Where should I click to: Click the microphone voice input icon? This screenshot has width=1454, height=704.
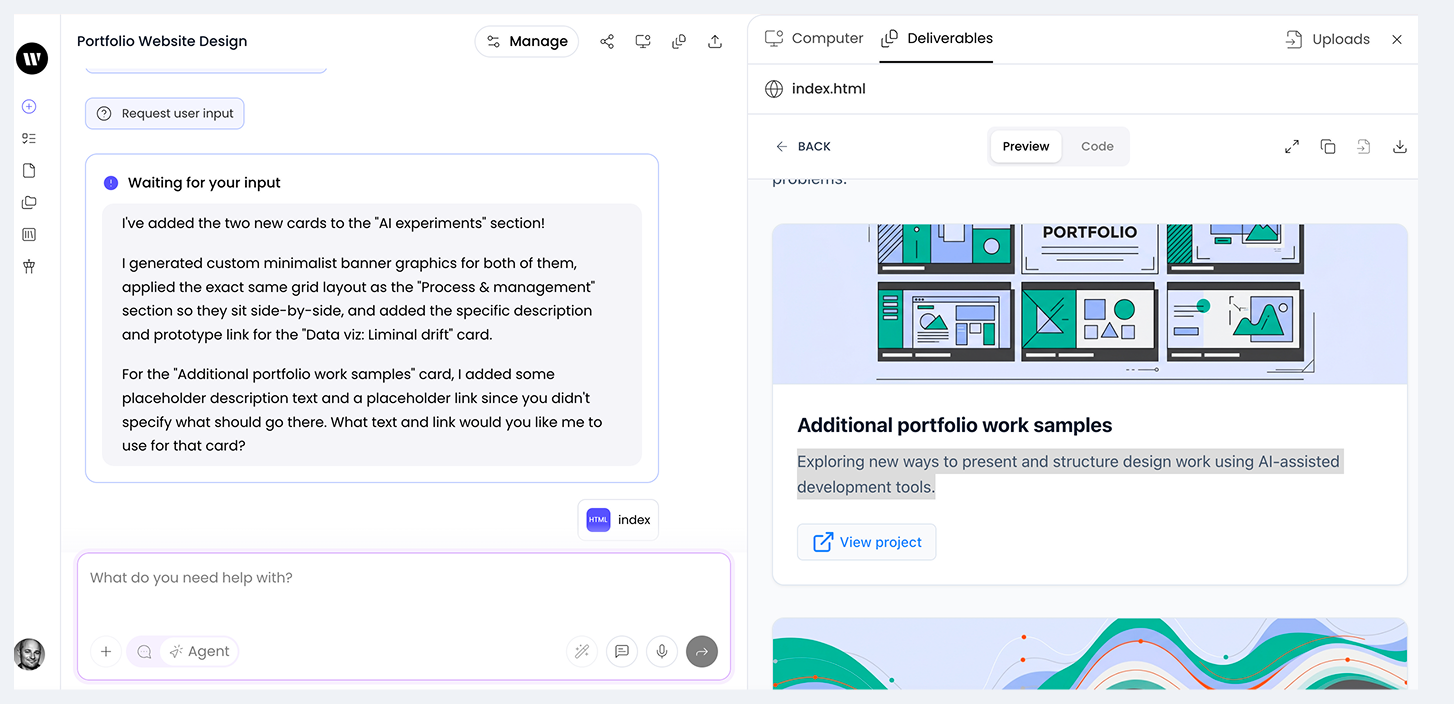pos(661,651)
